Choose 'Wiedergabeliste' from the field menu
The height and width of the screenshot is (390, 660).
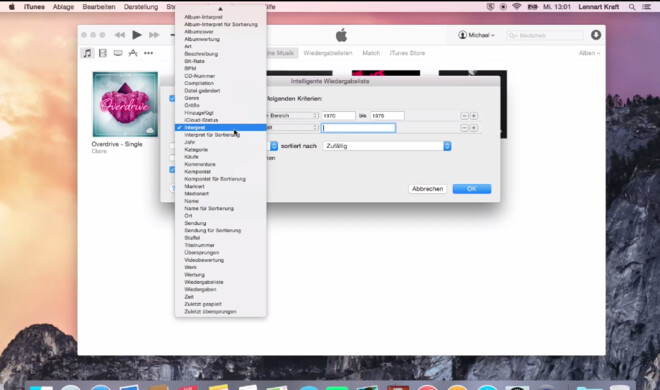221,282
